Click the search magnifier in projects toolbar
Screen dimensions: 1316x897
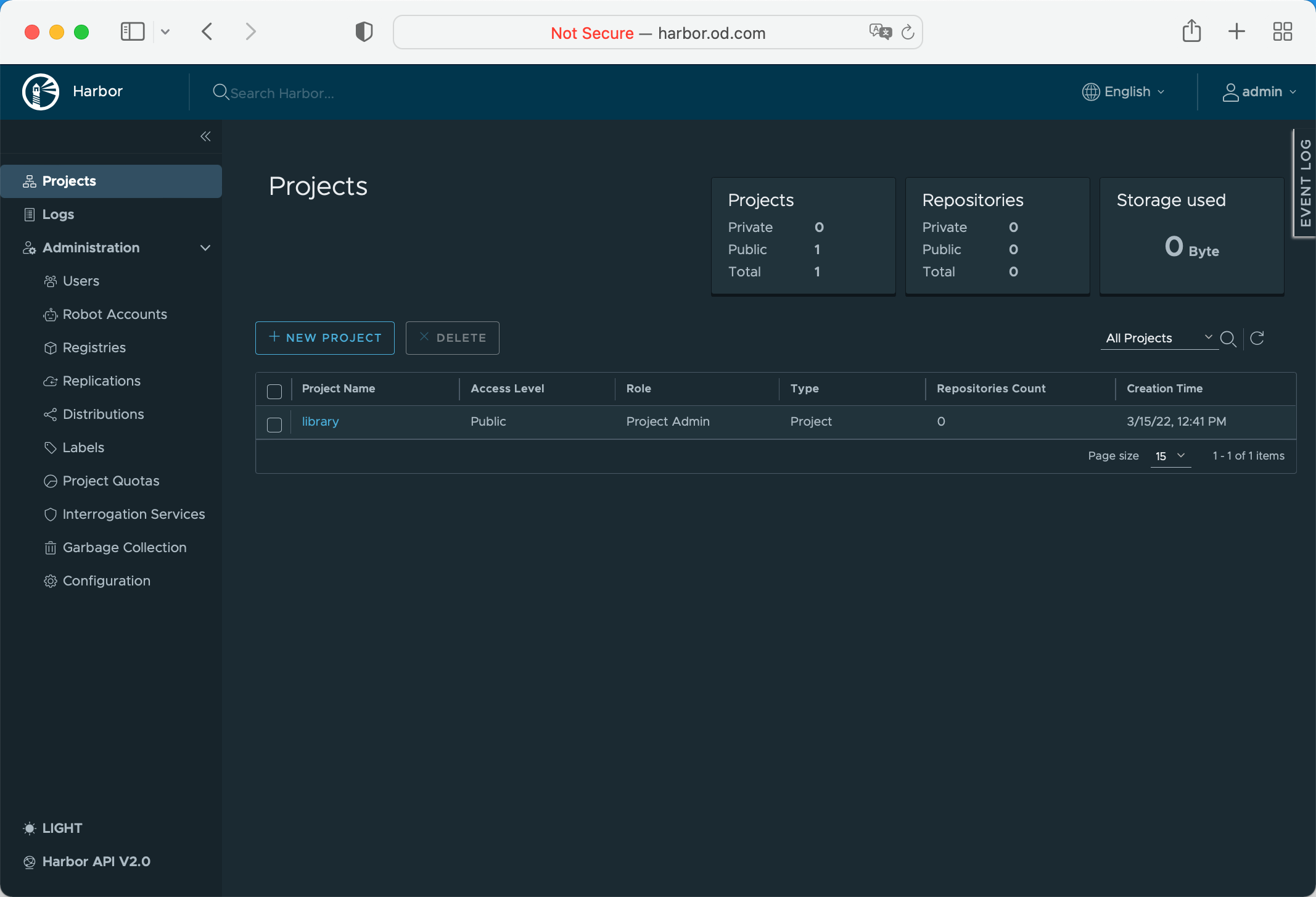click(1228, 338)
